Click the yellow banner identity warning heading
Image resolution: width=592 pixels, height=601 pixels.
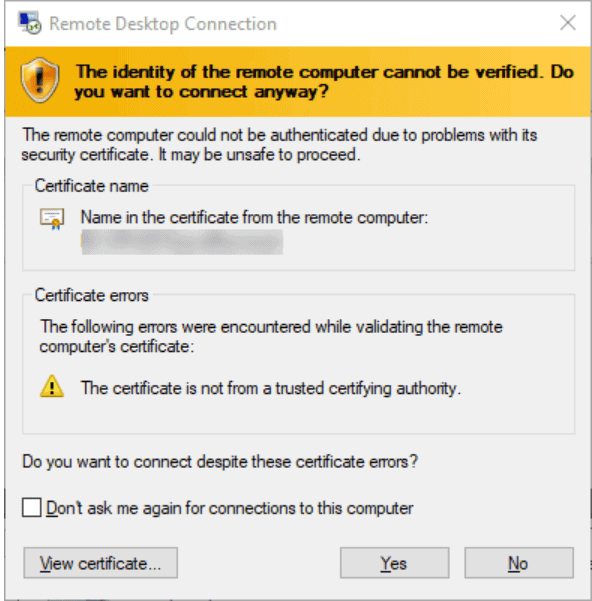(x=324, y=82)
